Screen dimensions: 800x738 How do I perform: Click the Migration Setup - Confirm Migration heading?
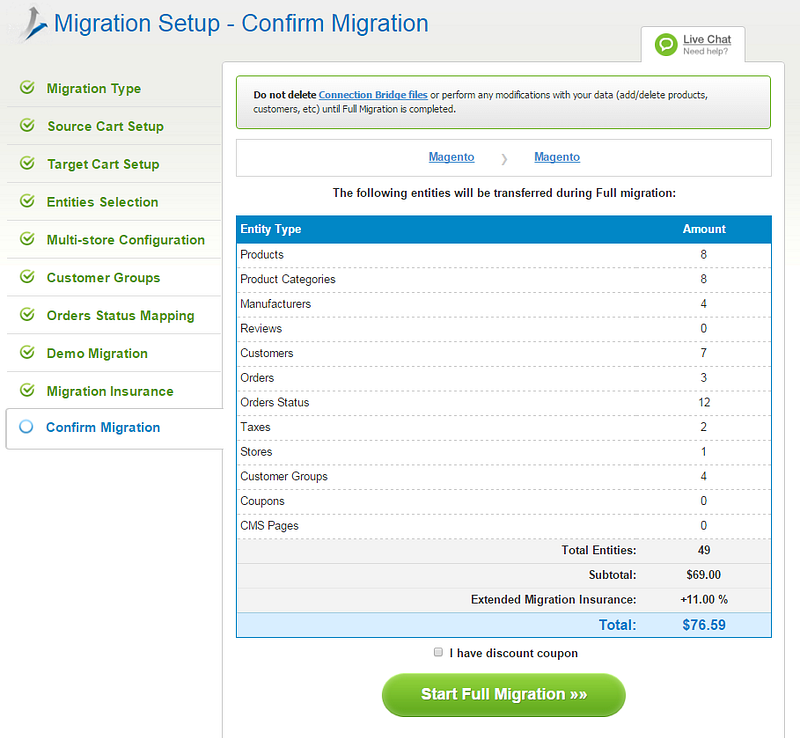pos(241,23)
